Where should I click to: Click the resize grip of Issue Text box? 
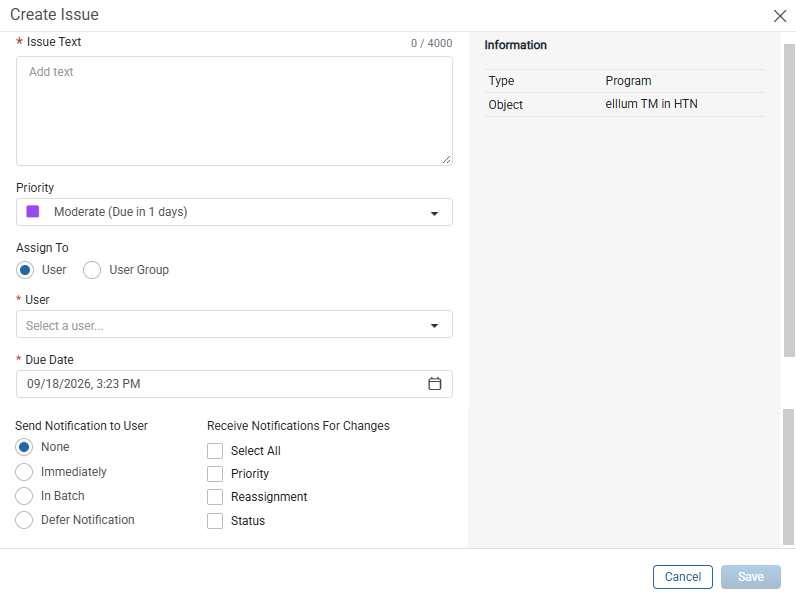(446, 160)
